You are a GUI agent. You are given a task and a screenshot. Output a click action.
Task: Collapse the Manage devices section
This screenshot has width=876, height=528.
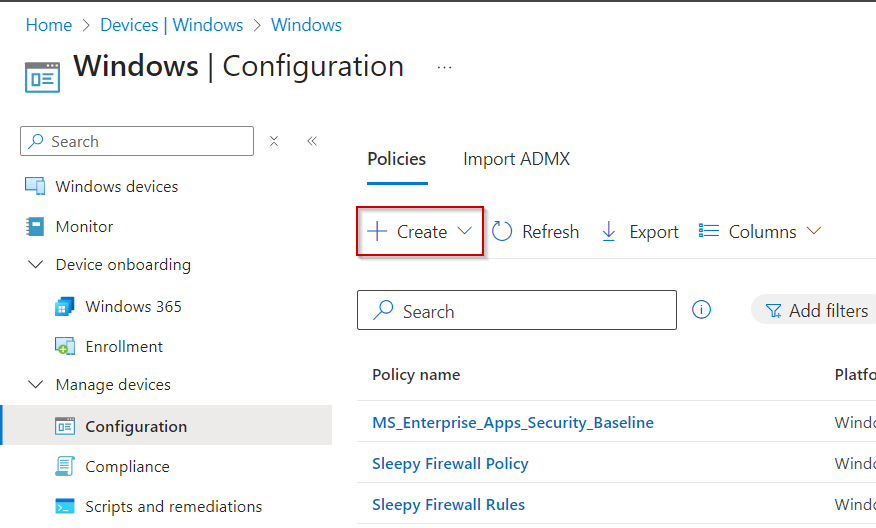(x=36, y=385)
